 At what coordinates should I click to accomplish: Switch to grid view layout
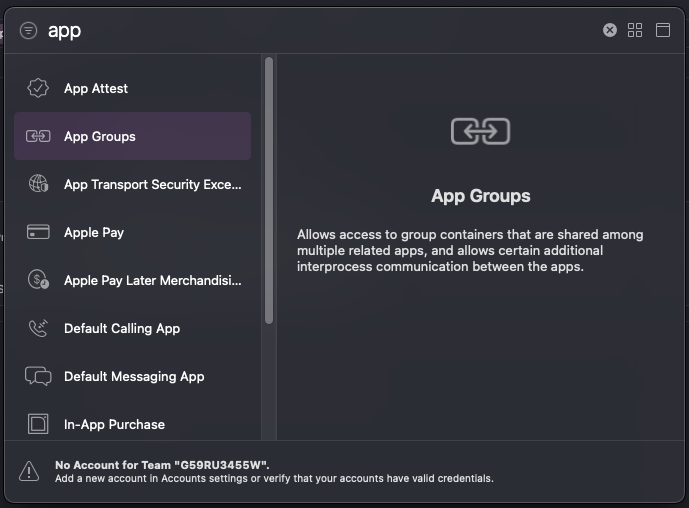635,30
